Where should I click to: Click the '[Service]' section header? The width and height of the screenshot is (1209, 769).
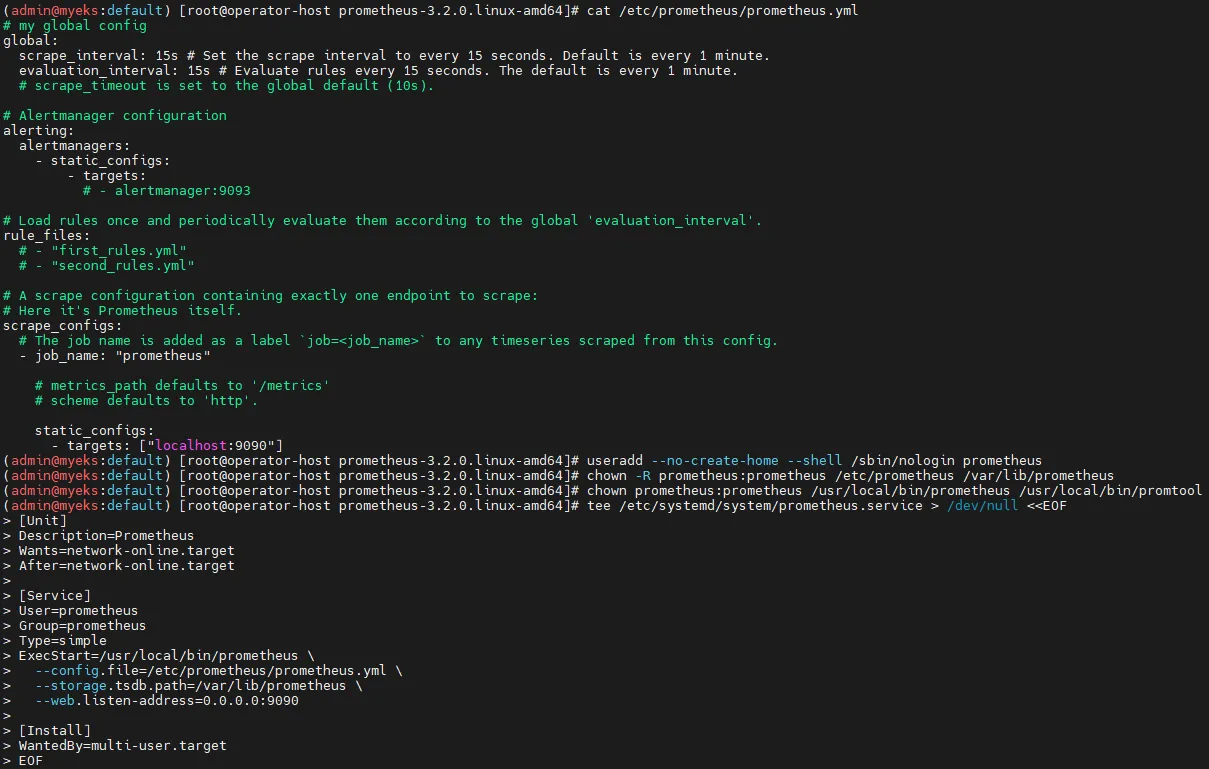pos(55,595)
